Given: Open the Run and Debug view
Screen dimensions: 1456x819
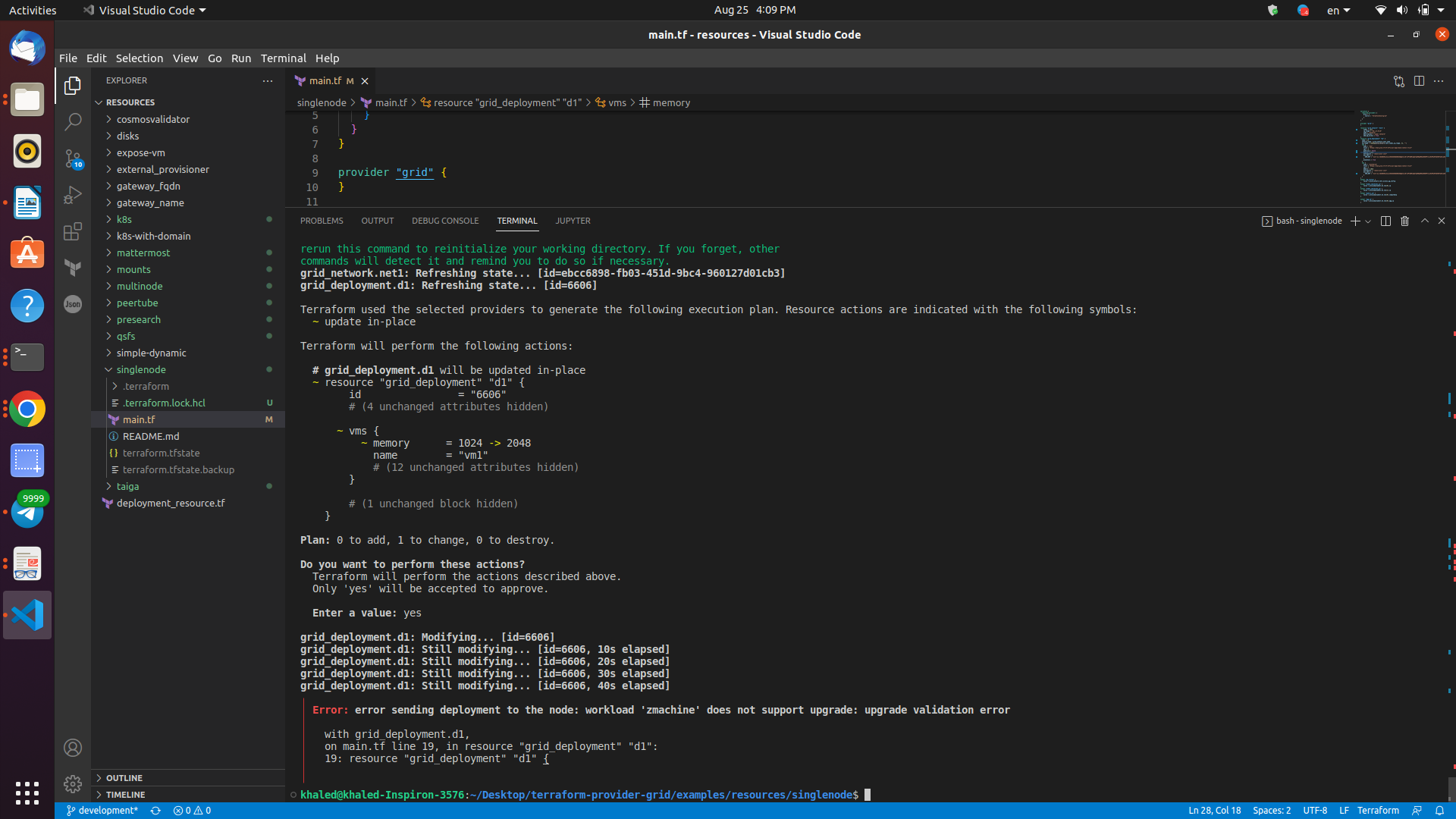Looking at the screenshot, I should pyautogui.click(x=73, y=195).
